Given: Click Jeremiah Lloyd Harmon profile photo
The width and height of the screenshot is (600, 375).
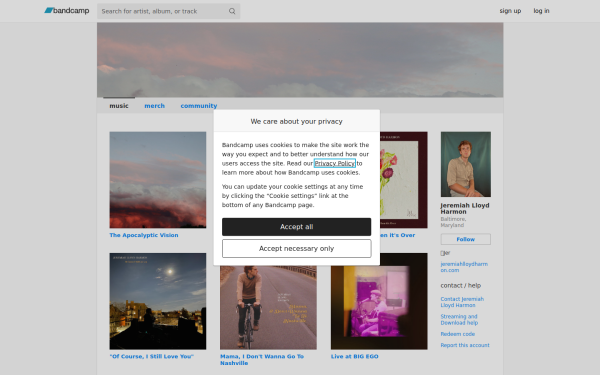Looking at the screenshot, I should 466,164.
